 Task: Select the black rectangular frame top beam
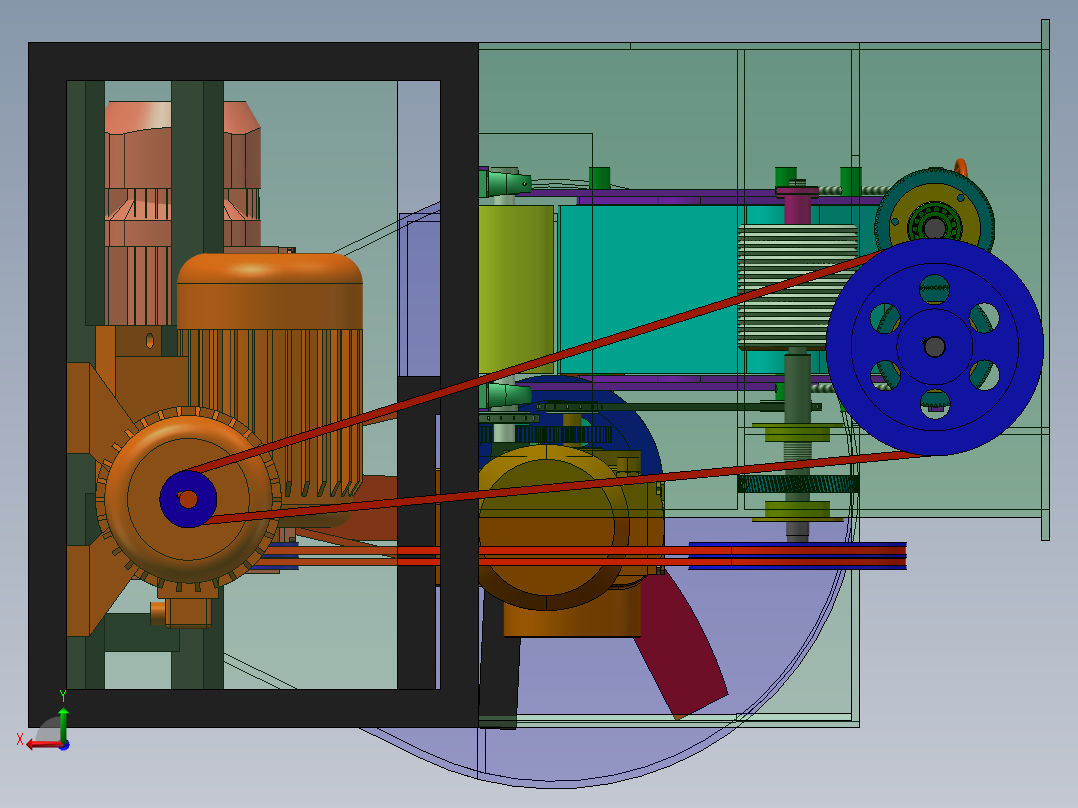253,61
